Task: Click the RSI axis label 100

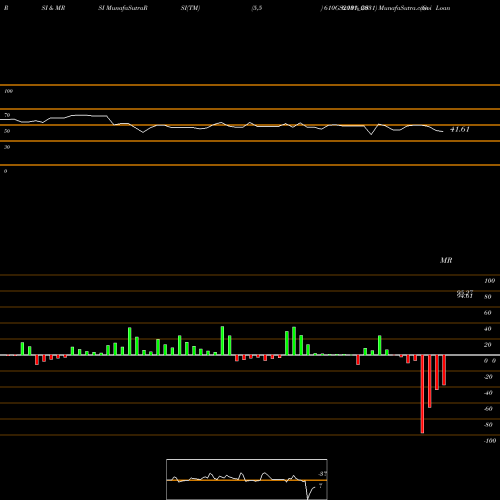Action: [x=9, y=91]
